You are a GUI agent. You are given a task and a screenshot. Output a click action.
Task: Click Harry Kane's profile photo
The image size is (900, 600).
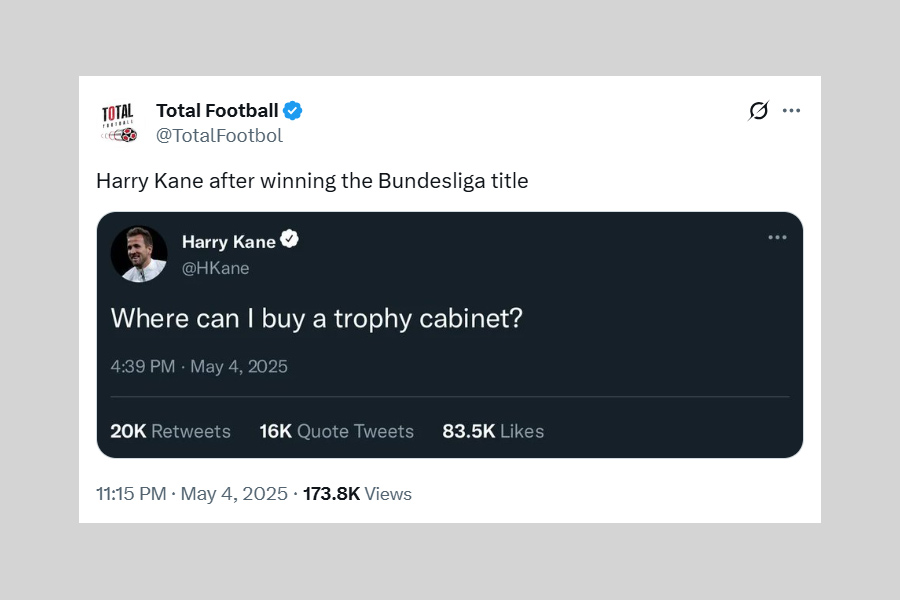click(x=139, y=253)
